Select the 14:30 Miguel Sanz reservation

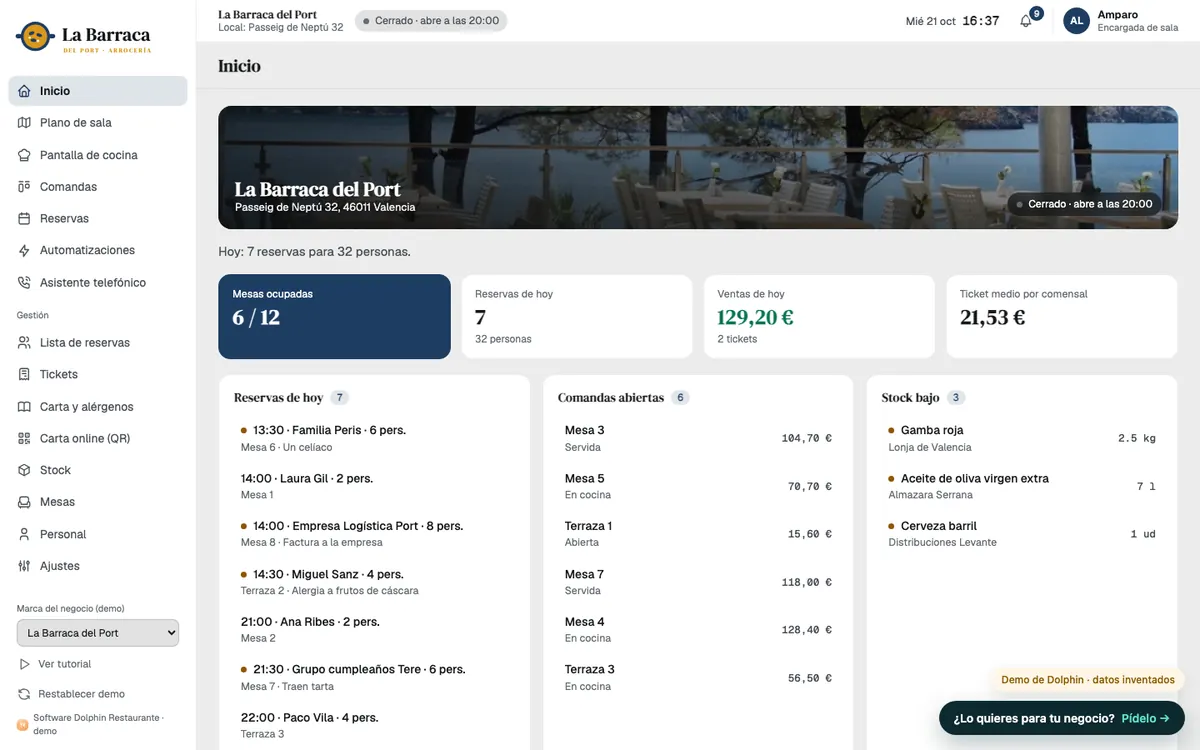coord(374,582)
